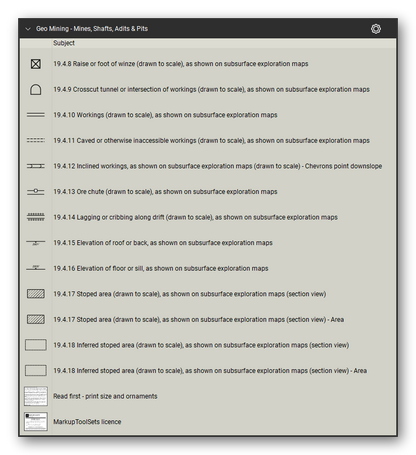
Task: Click 'Read first - print size and ornaments' text
Action: [105, 396]
